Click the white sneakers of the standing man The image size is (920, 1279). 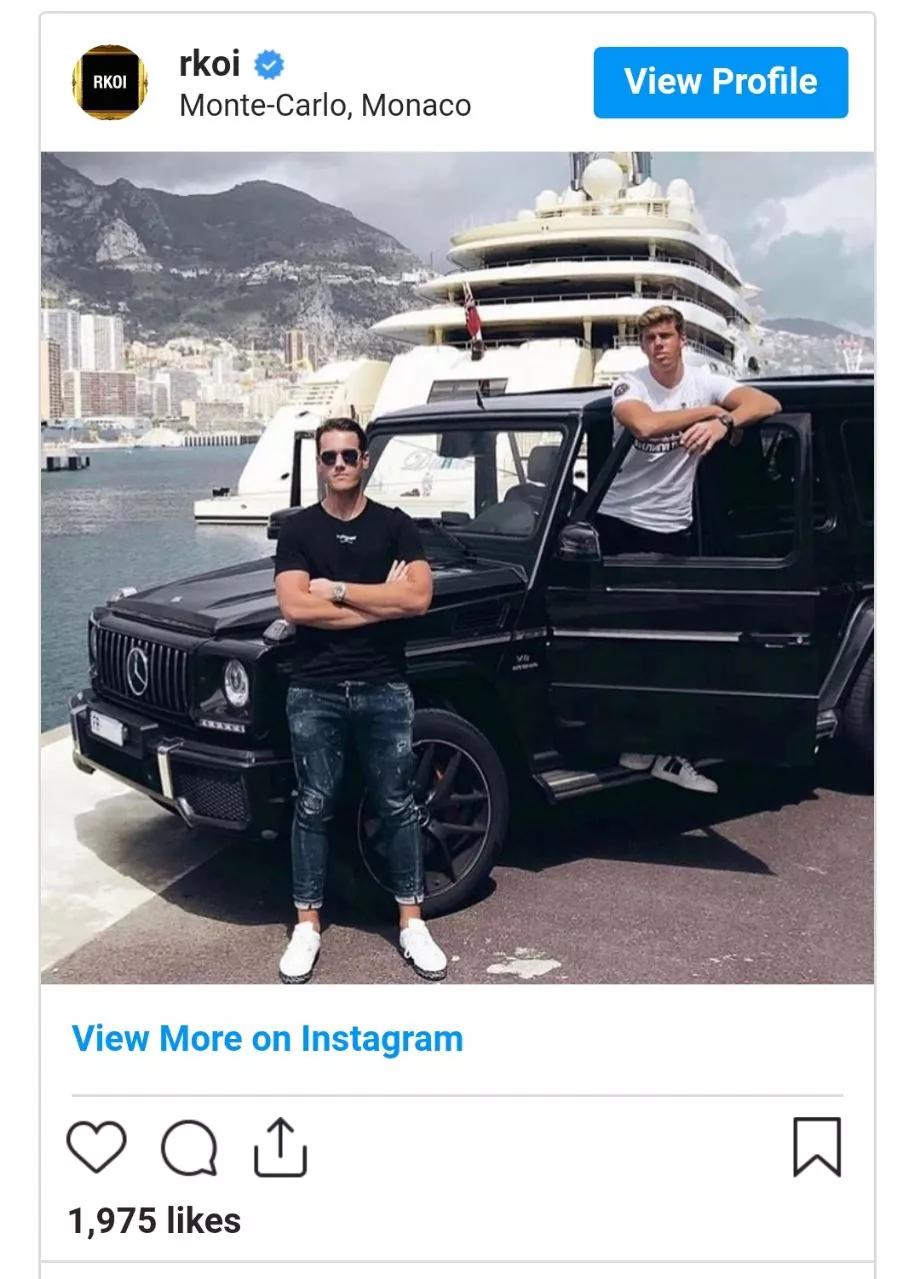pyautogui.click(x=361, y=950)
